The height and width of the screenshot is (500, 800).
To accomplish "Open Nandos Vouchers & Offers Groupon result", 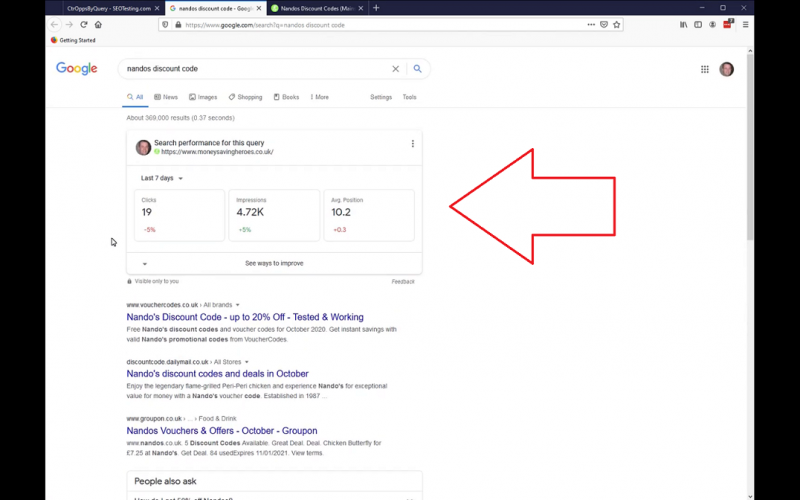I will (222, 431).
